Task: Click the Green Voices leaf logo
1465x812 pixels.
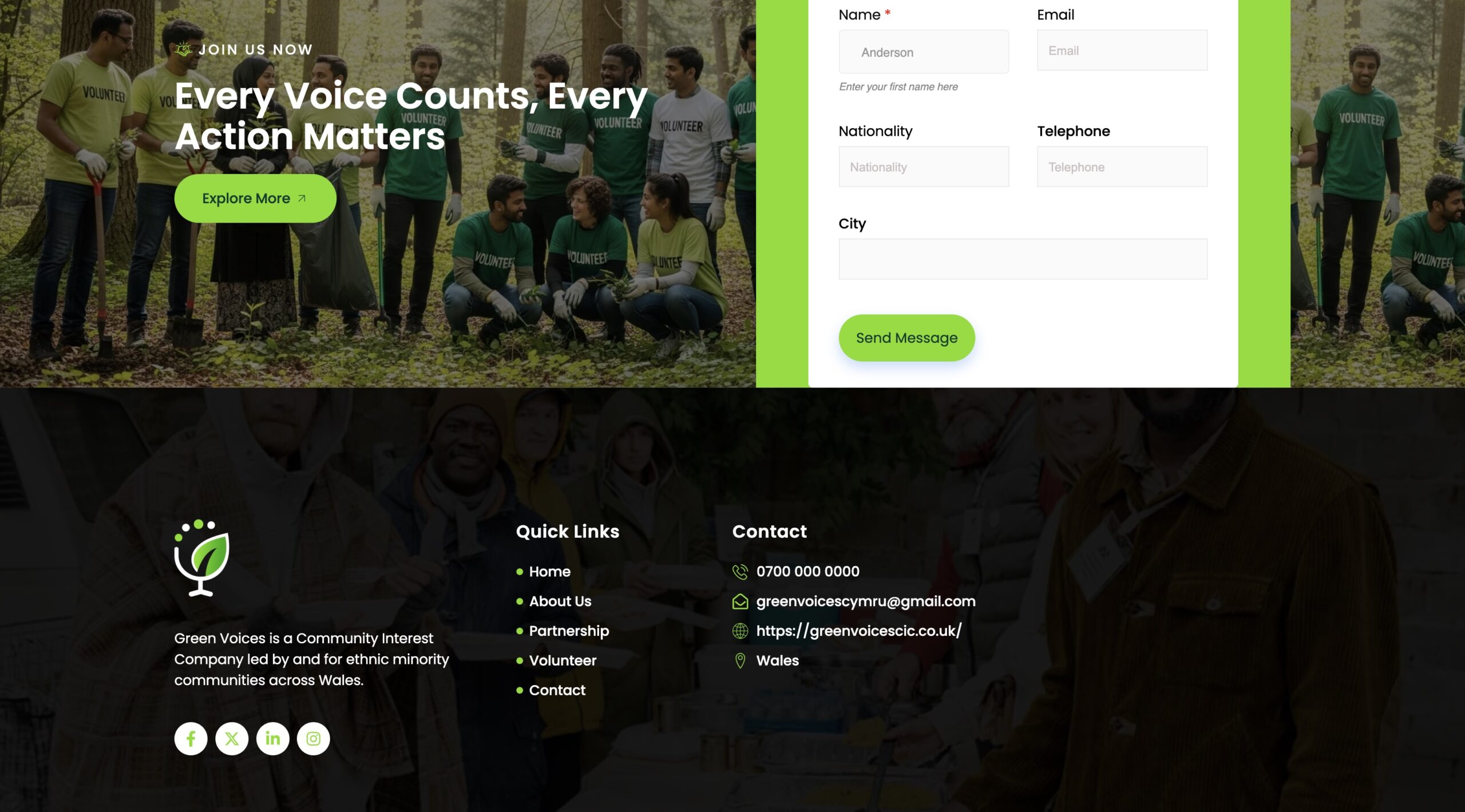Action: coord(201,558)
